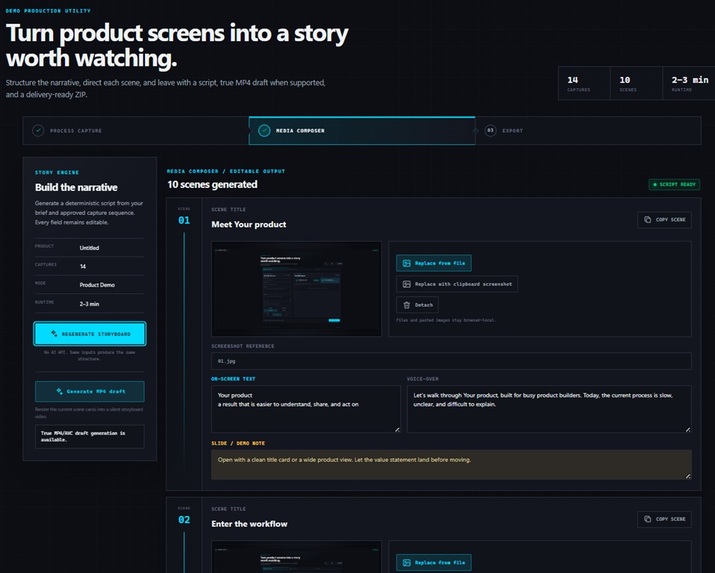715x573 pixels.
Task: Click Replace with clipboard screenshot button
Action: [457, 284]
